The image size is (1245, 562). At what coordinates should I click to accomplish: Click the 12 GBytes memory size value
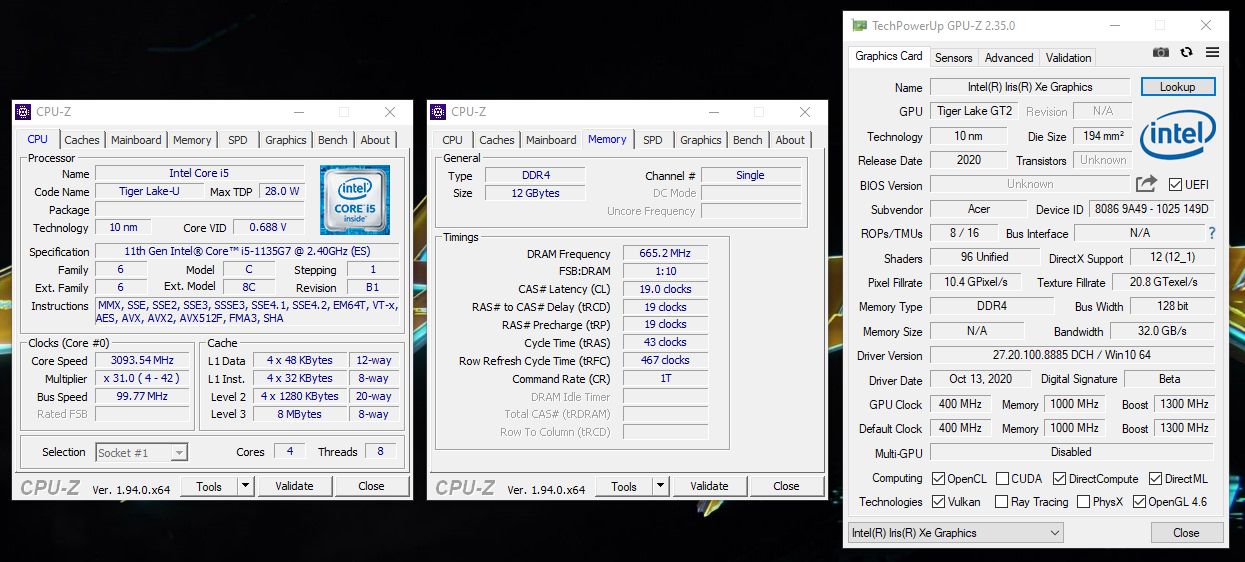point(535,193)
